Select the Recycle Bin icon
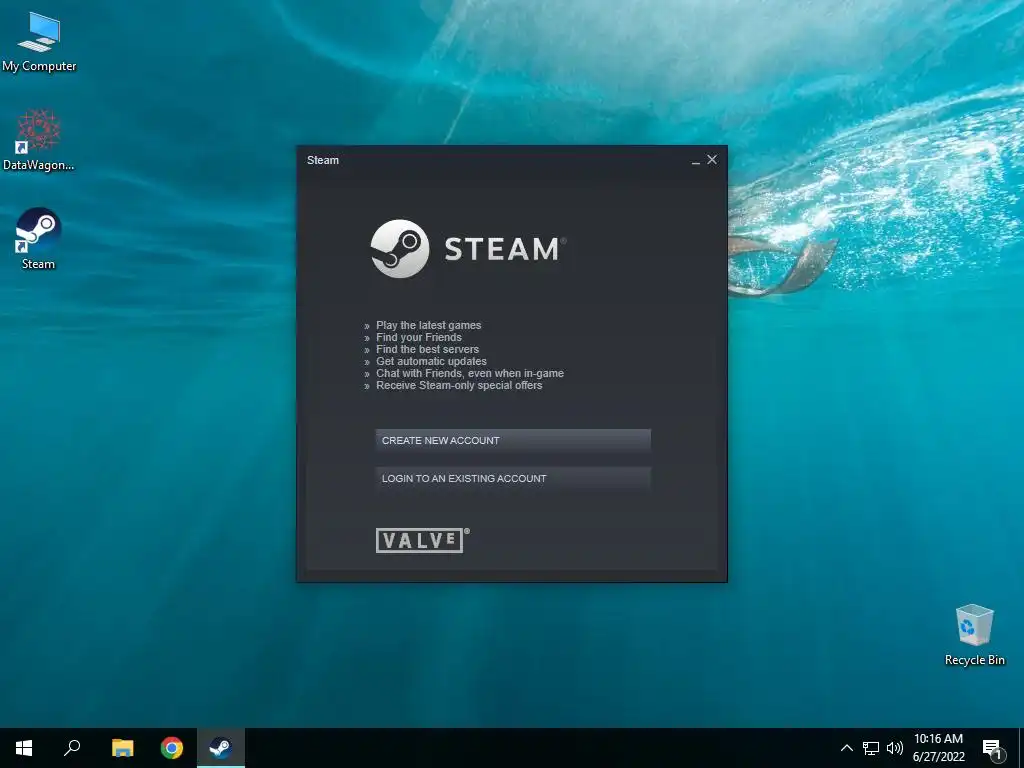1024x768 pixels. click(x=974, y=635)
